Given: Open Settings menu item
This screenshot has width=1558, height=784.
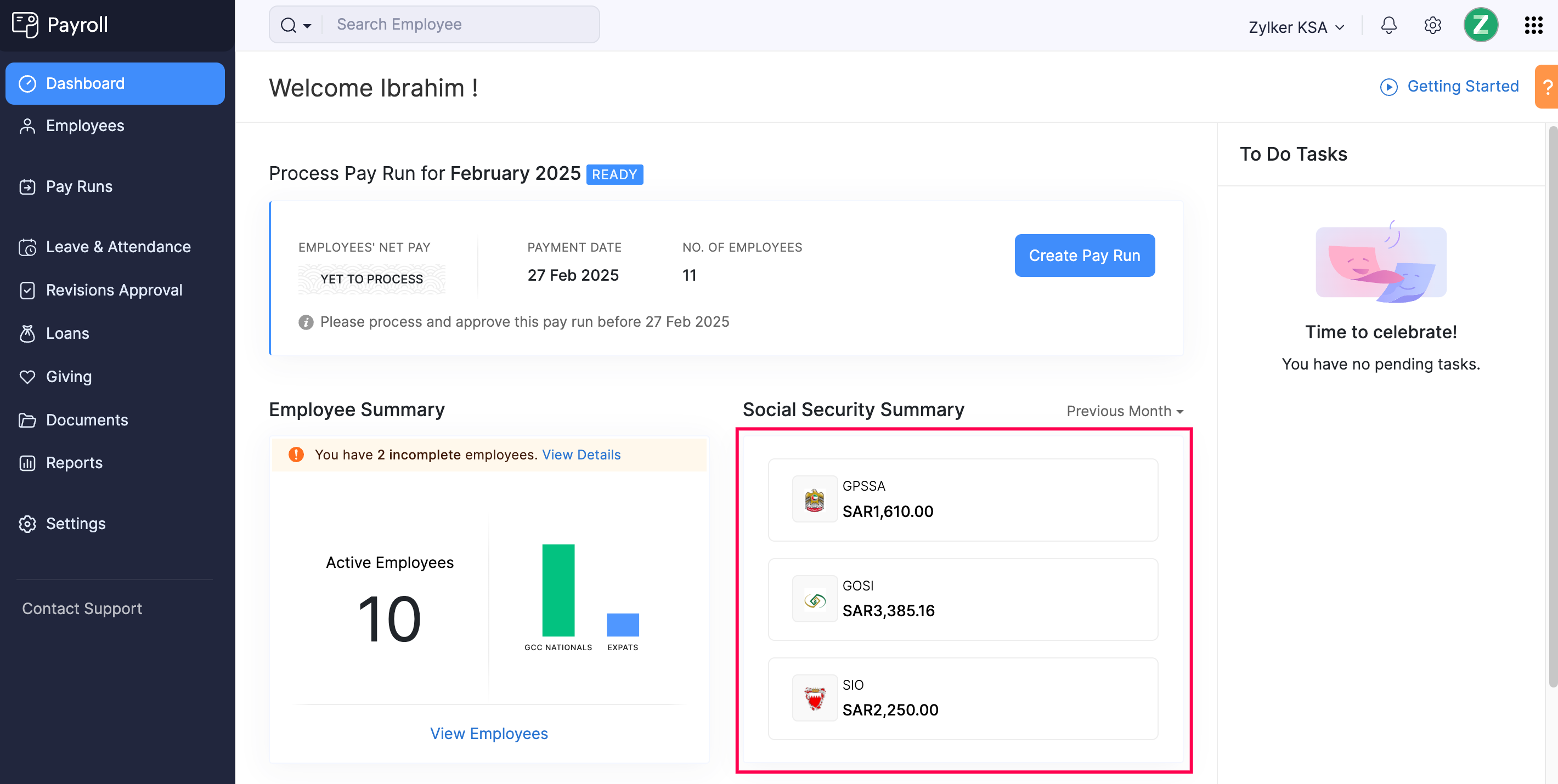Looking at the screenshot, I should [75, 523].
